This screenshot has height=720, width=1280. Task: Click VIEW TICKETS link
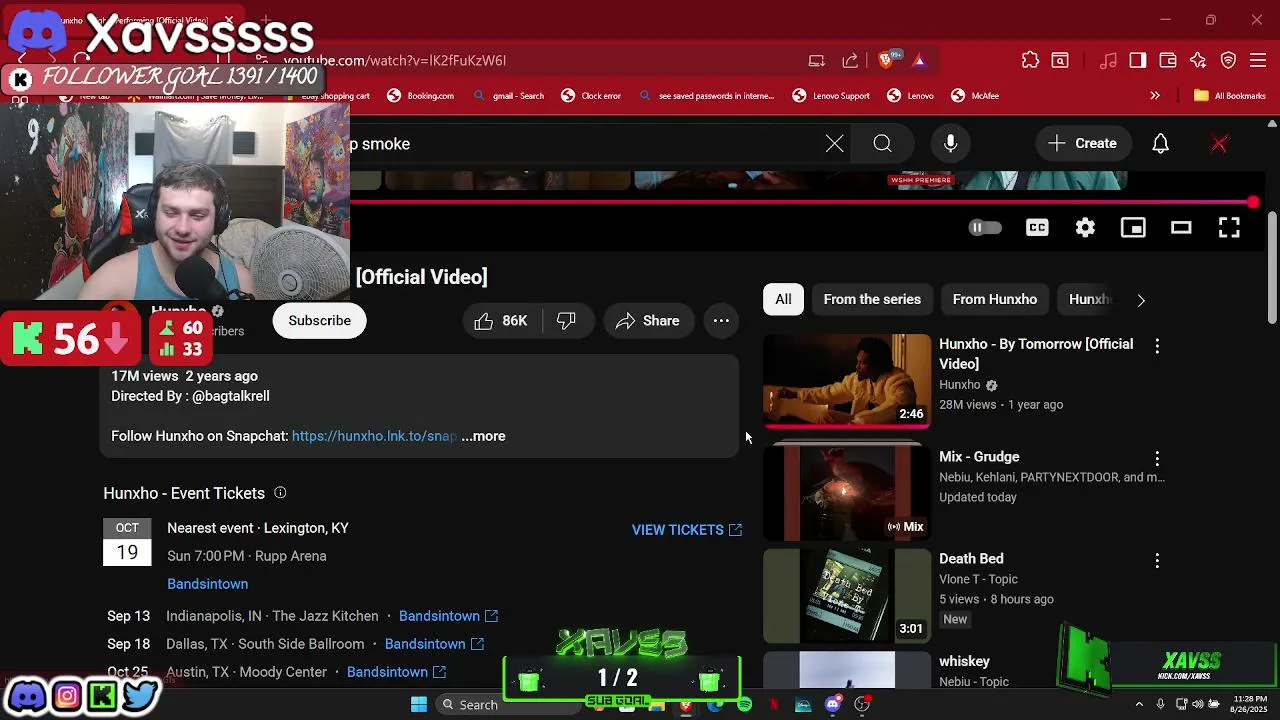click(x=687, y=530)
